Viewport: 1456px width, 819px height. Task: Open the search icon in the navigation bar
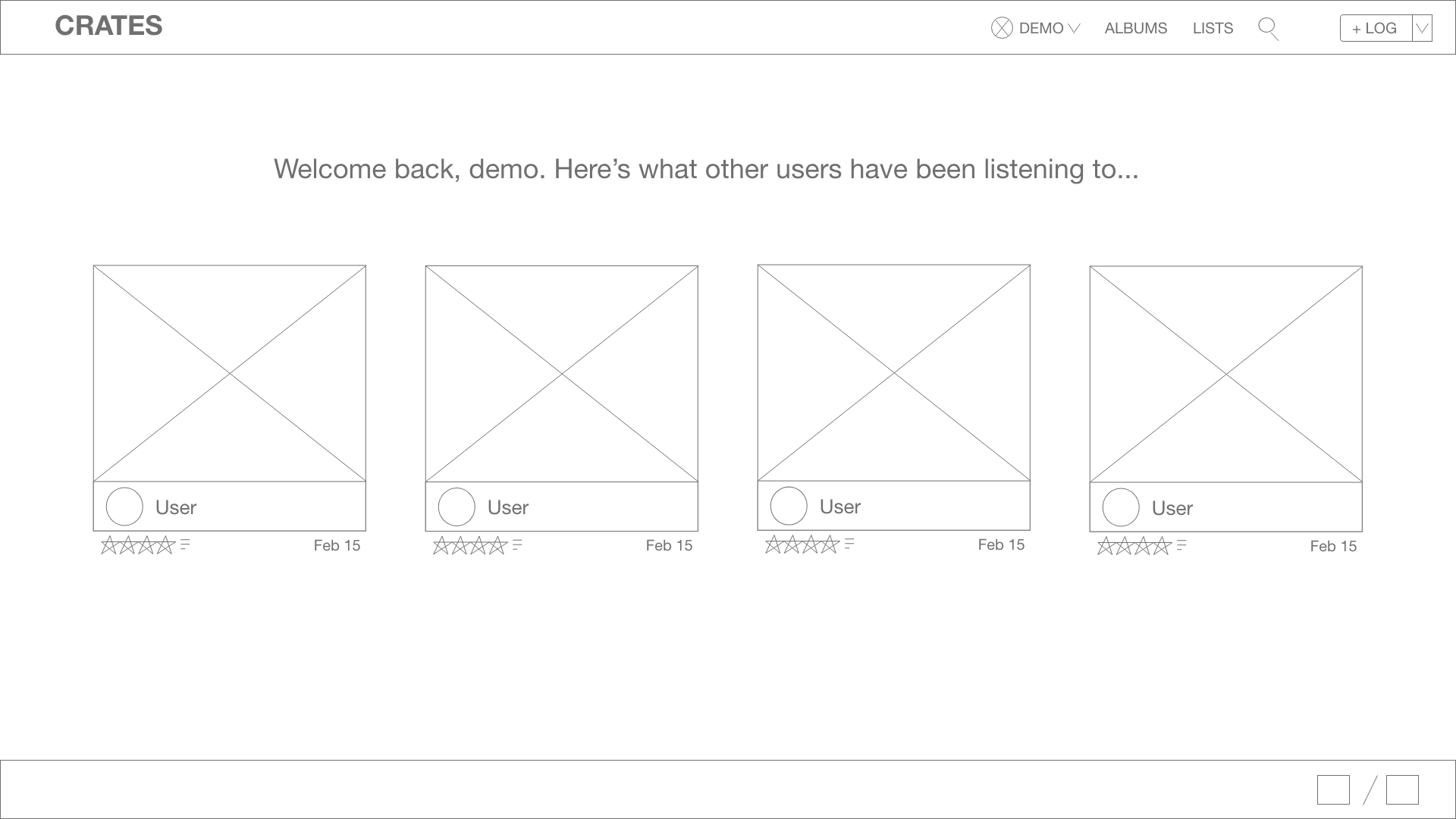pos(1268,28)
